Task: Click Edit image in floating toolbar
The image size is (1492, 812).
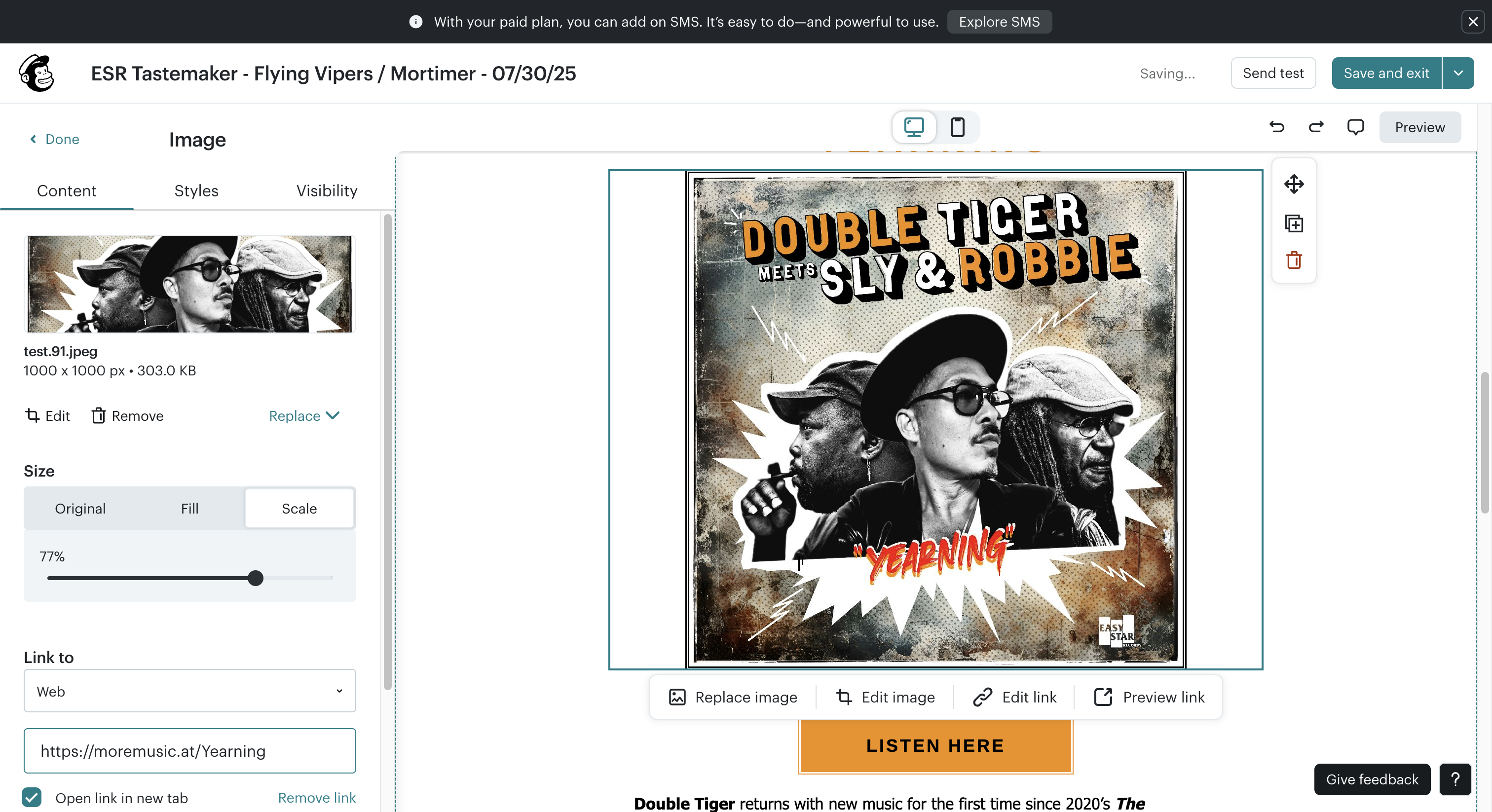Action: [885, 698]
